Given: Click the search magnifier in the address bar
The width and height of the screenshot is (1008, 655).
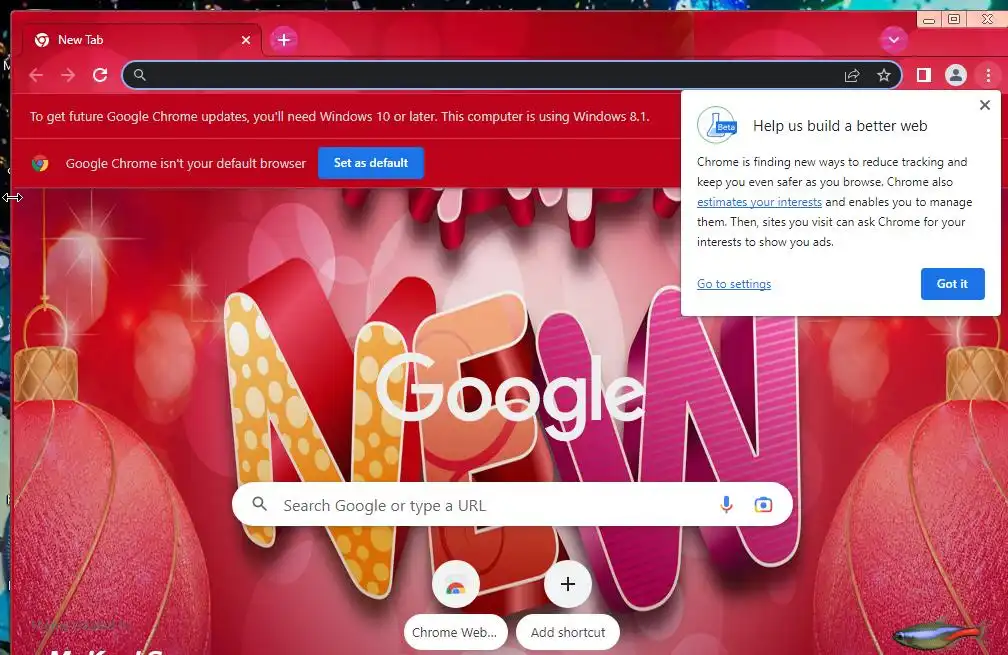Looking at the screenshot, I should pos(140,76).
